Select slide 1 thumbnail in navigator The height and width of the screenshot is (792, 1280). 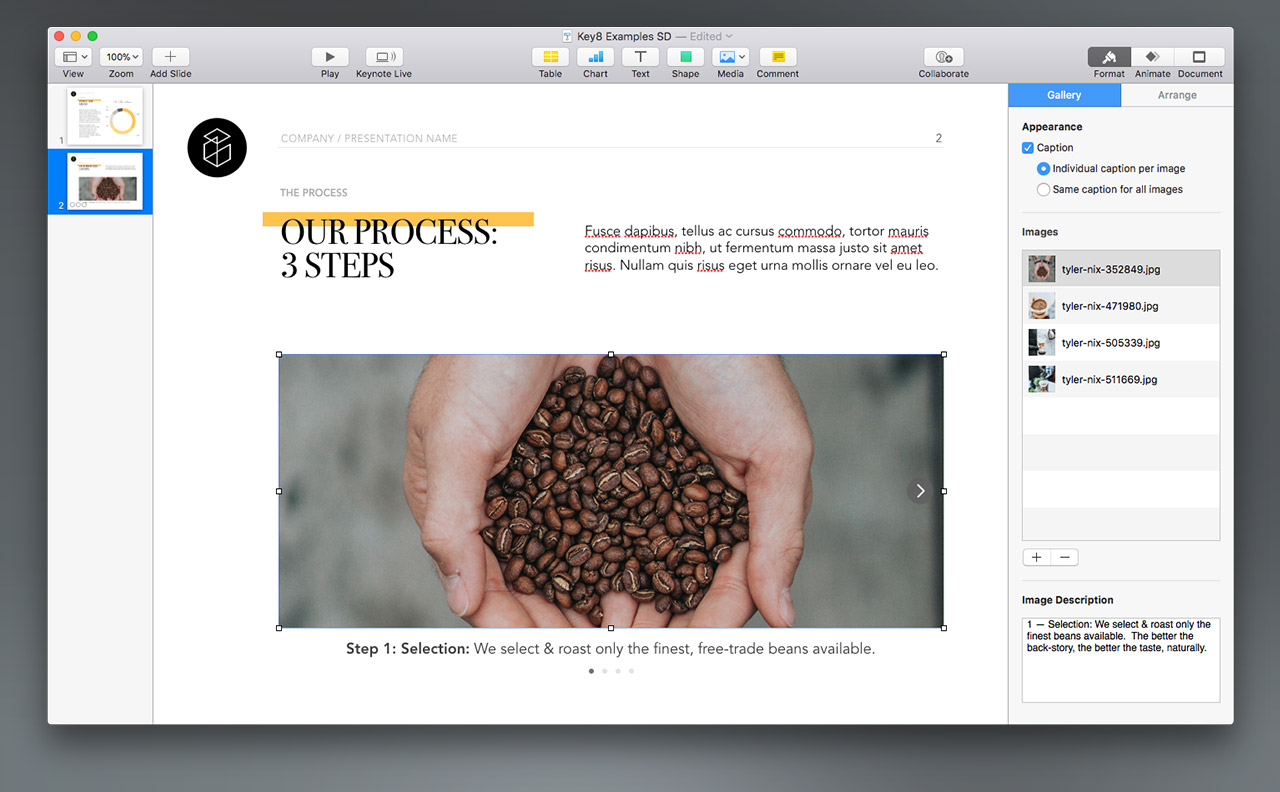point(105,116)
